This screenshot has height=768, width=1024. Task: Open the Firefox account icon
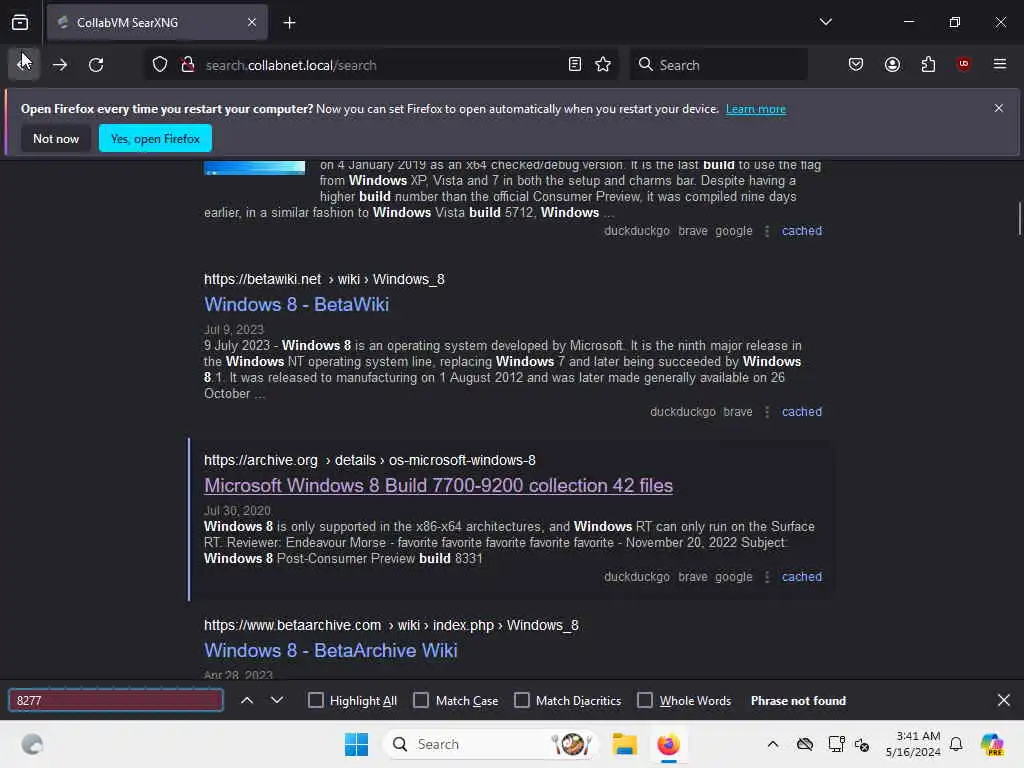[892, 65]
